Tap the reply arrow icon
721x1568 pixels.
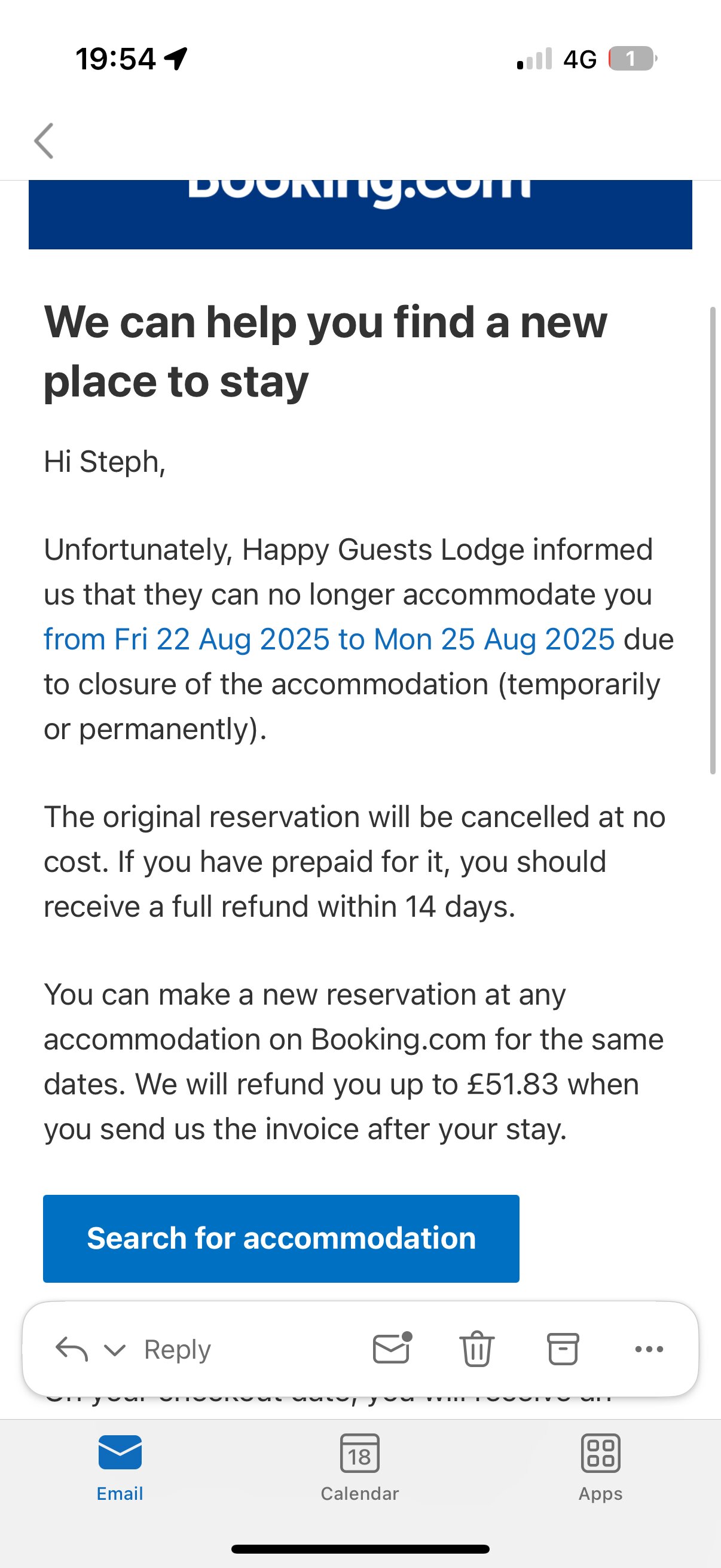point(71,1349)
